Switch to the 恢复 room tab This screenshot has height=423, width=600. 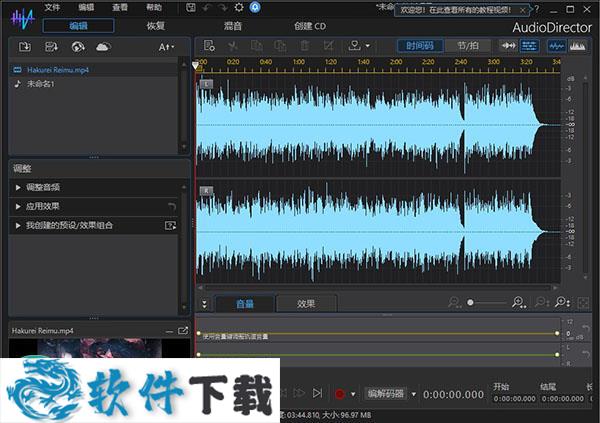(x=156, y=26)
